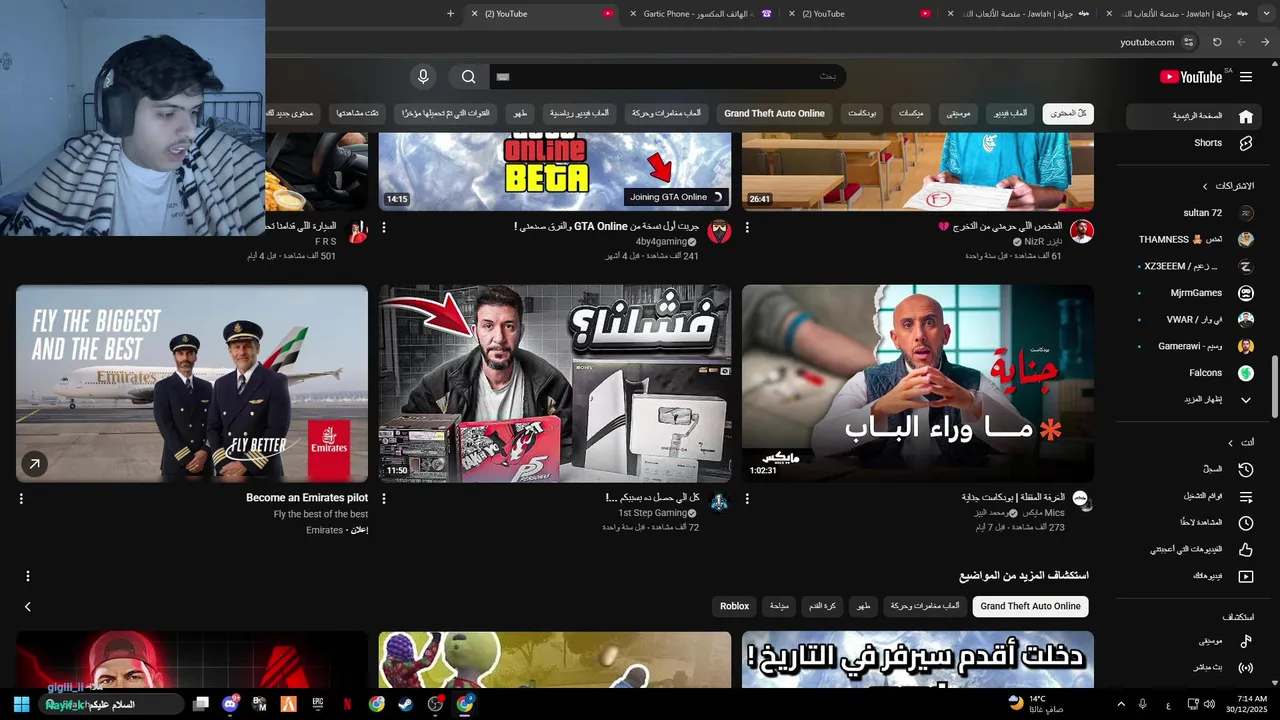
Task: Select the action-adventure games top filter chip
Action: pos(666,113)
